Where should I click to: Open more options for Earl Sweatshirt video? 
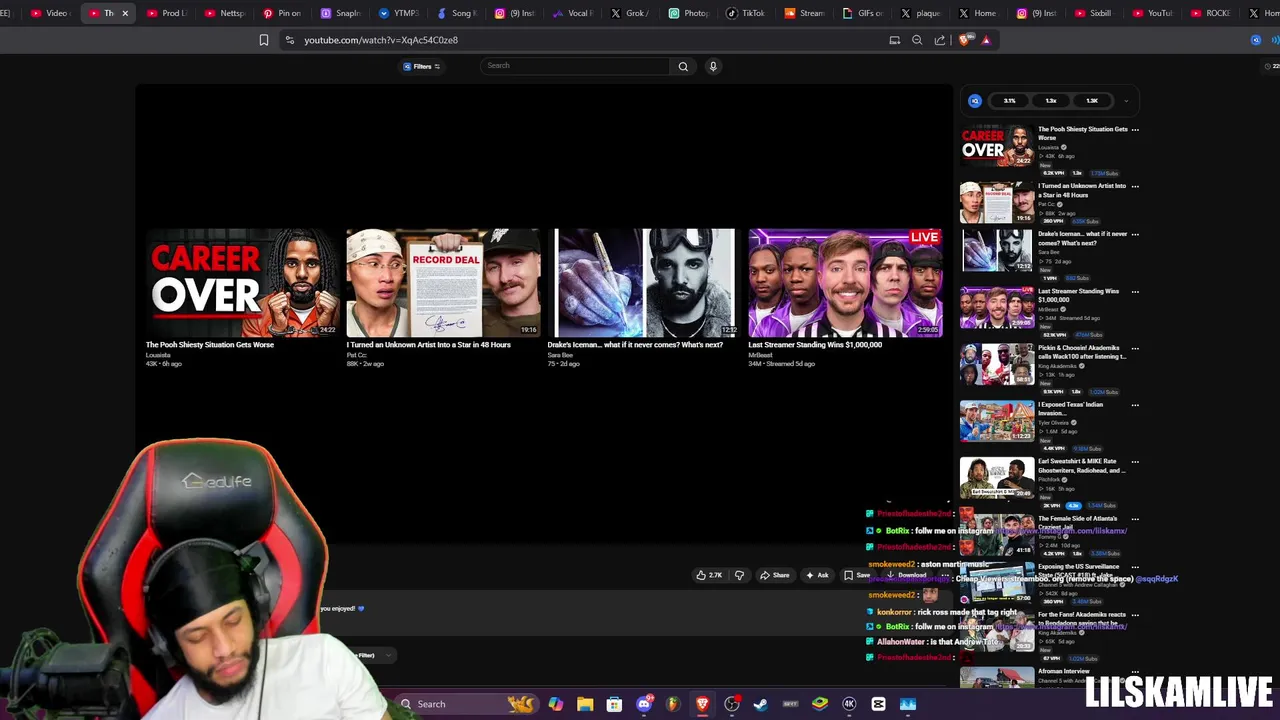[1135, 462]
